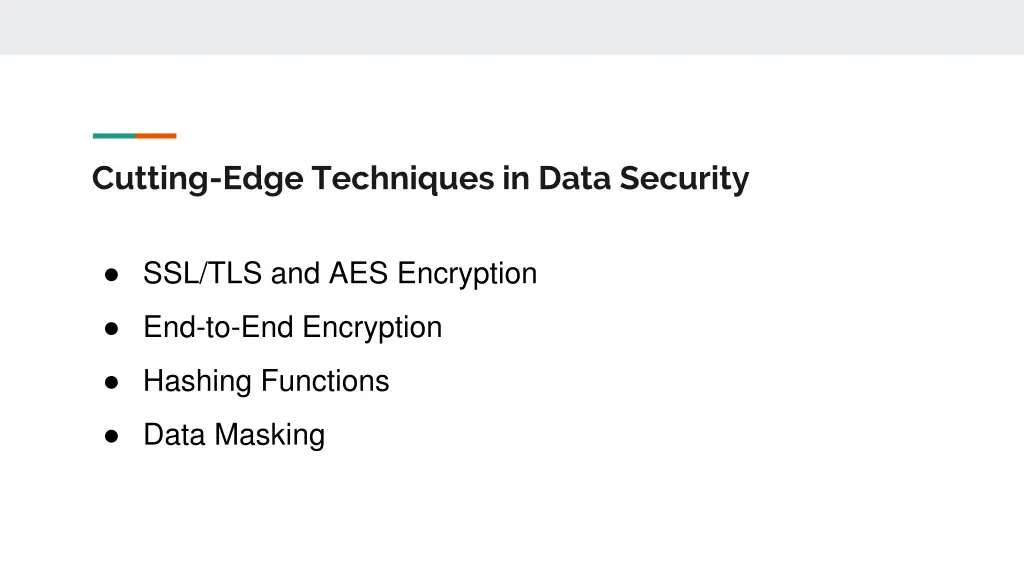Select the "SSL/TLS and AES Encryption" bullet text
The width and height of the screenshot is (1024, 576).
pos(340,273)
